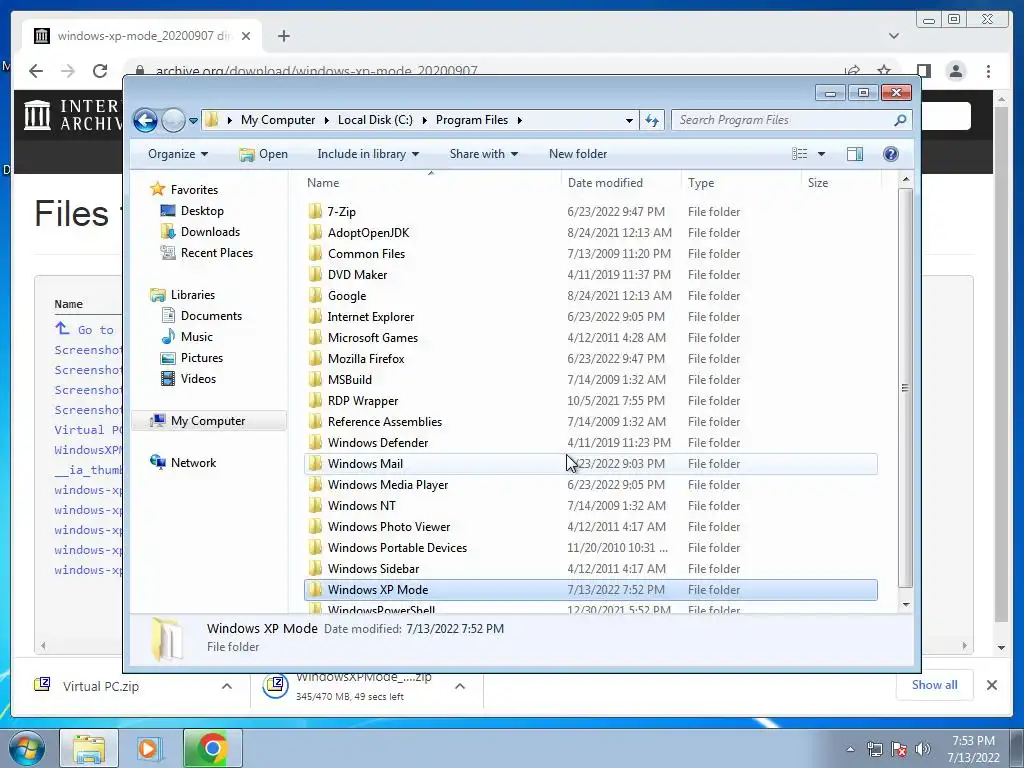This screenshot has height=768, width=1024.
Task: Open WindowsXPMode zip download options chevron
Action: (460, 686)
